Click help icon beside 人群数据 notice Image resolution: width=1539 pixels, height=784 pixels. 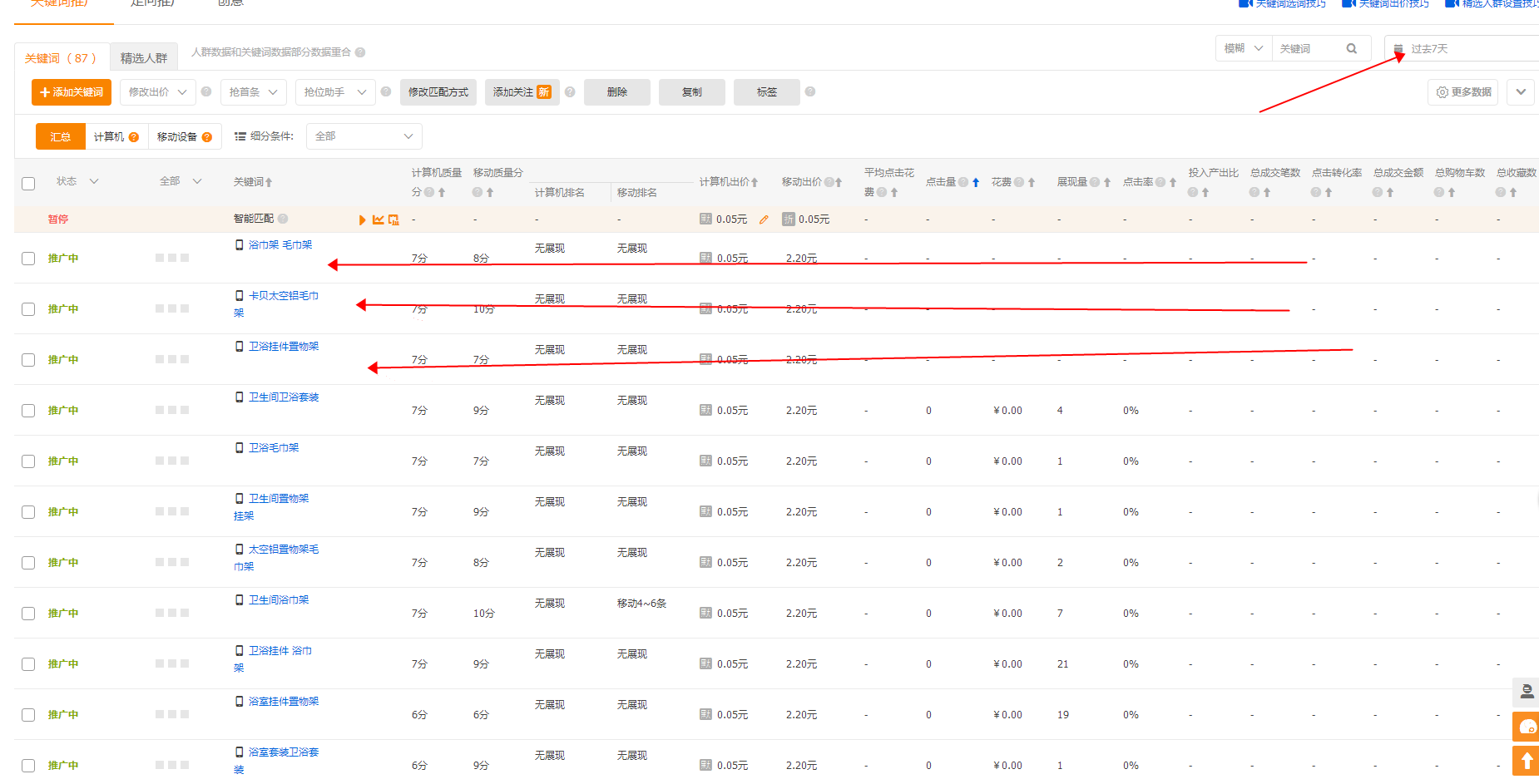pos(360,52)
